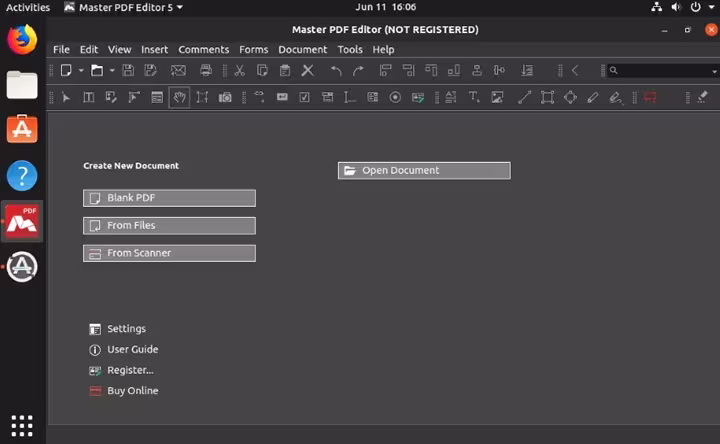Click the Undo arrow icon
720x444 pixels.
point(336,70)
